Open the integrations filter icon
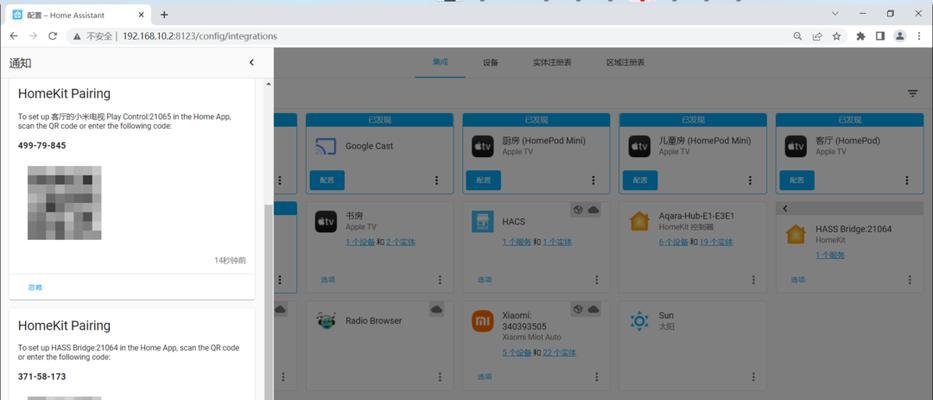933x400 pixels. coord(912,93)
